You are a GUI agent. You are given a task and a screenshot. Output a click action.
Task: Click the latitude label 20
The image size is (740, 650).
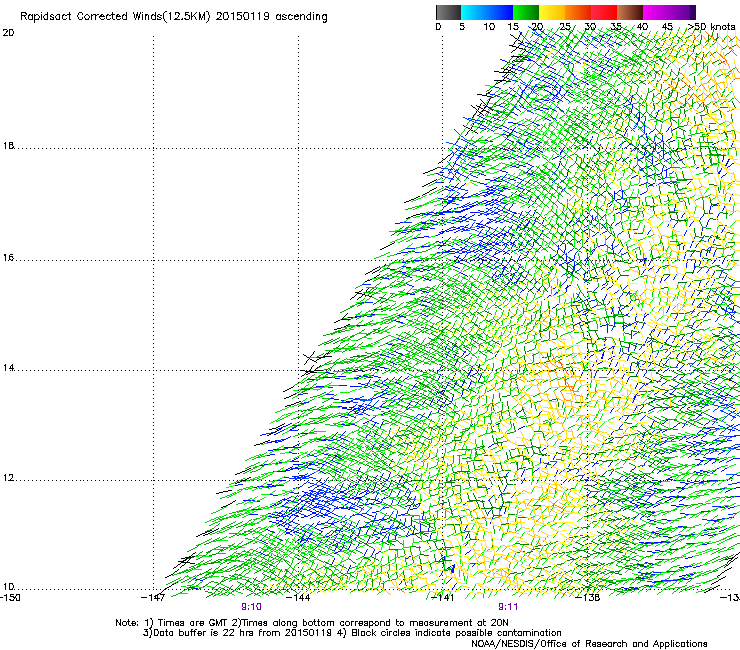coord(8,33)
